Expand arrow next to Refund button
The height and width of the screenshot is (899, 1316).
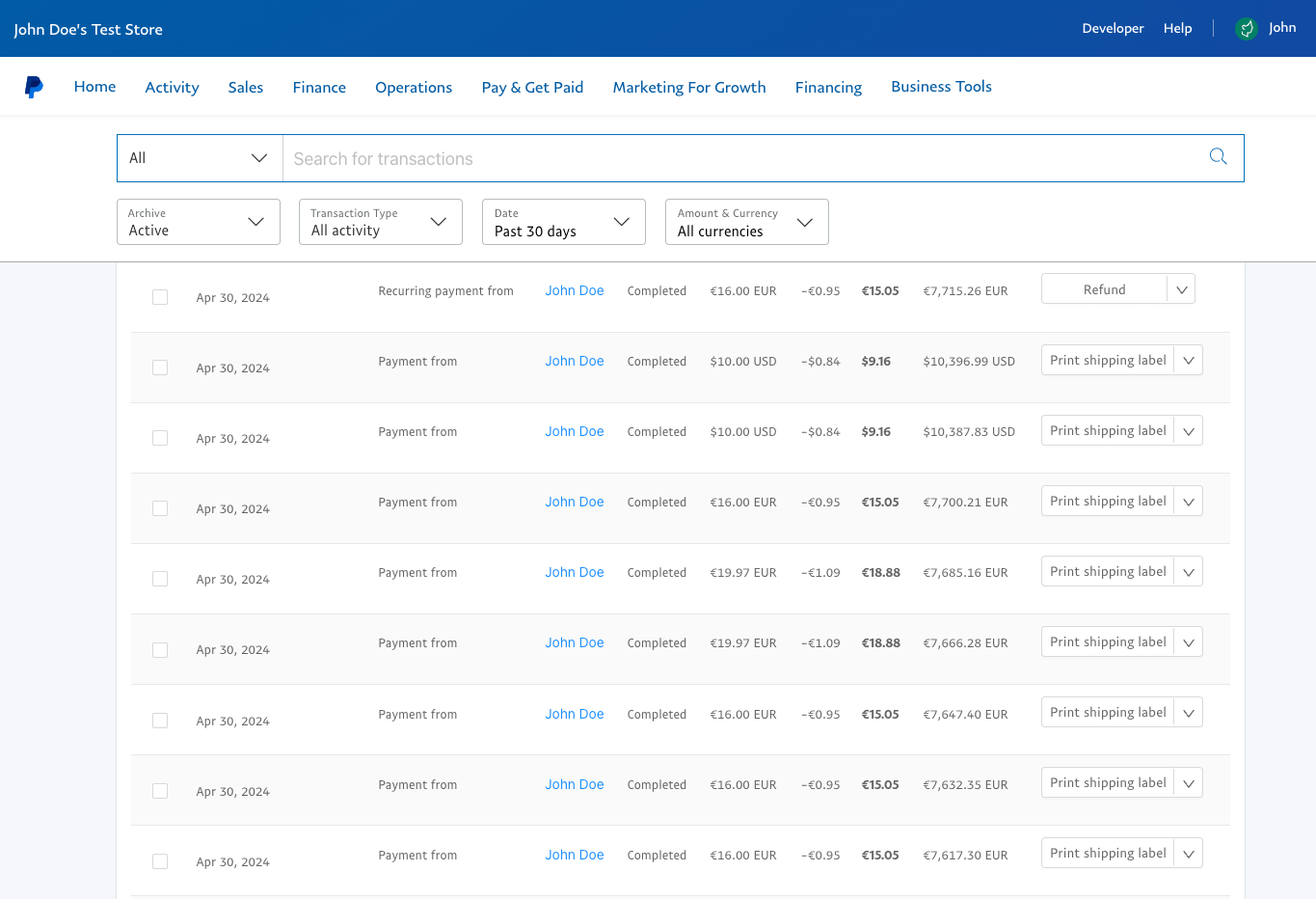[x=1181, y=289]
